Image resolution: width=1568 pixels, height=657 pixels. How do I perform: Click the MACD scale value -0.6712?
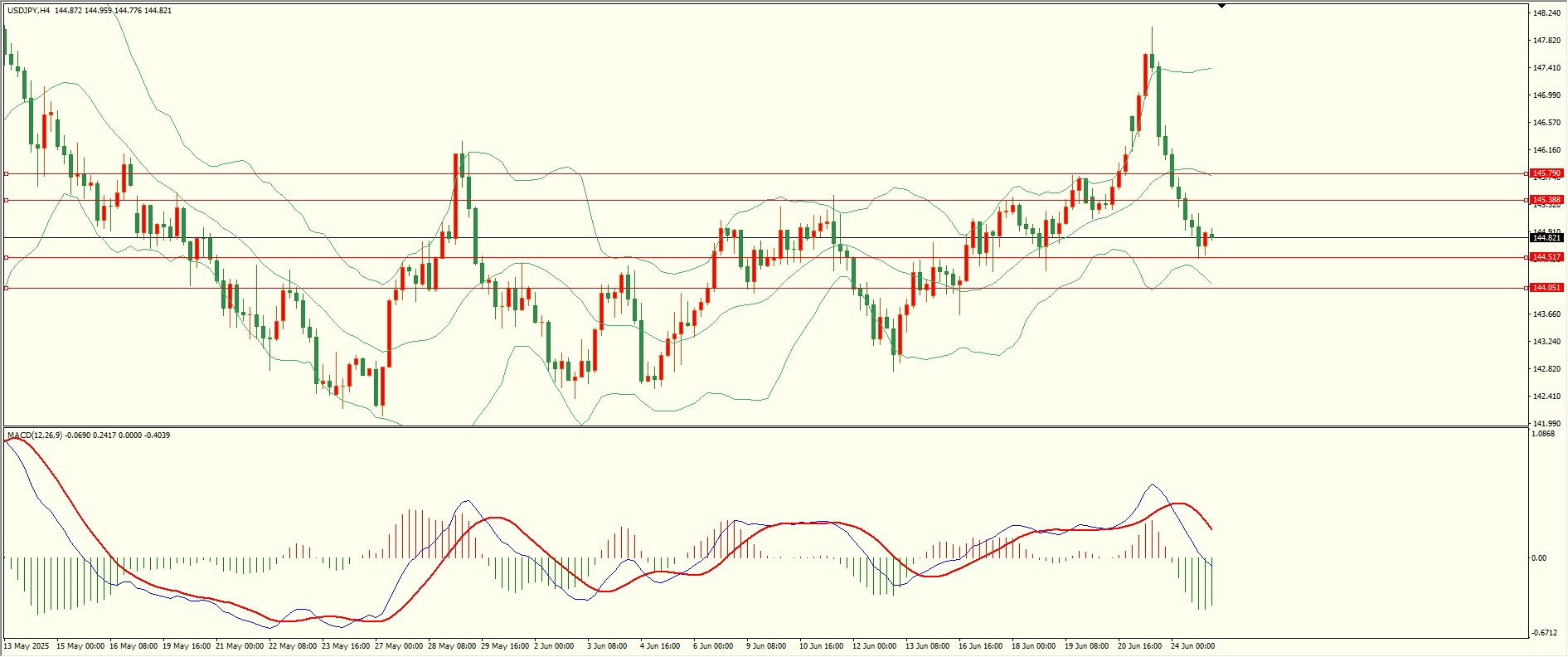click(1545, 633)
